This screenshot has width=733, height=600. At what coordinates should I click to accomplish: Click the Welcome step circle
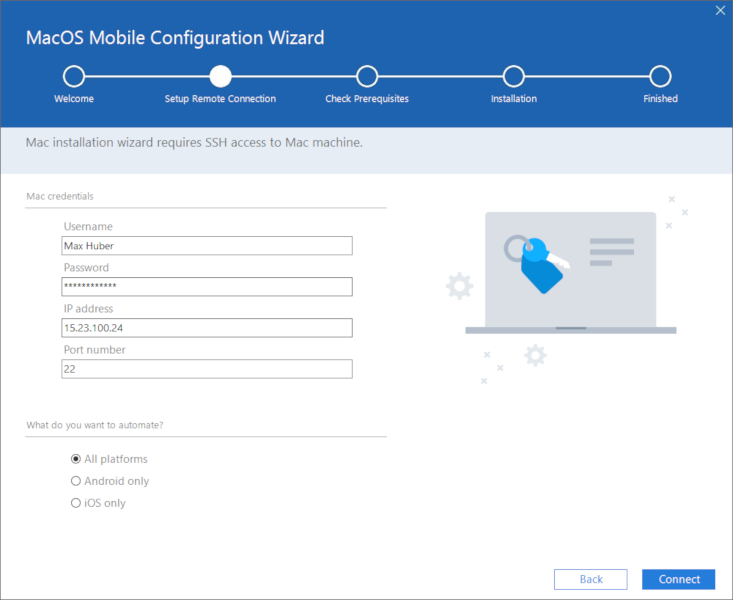click(x=74, y=76)
